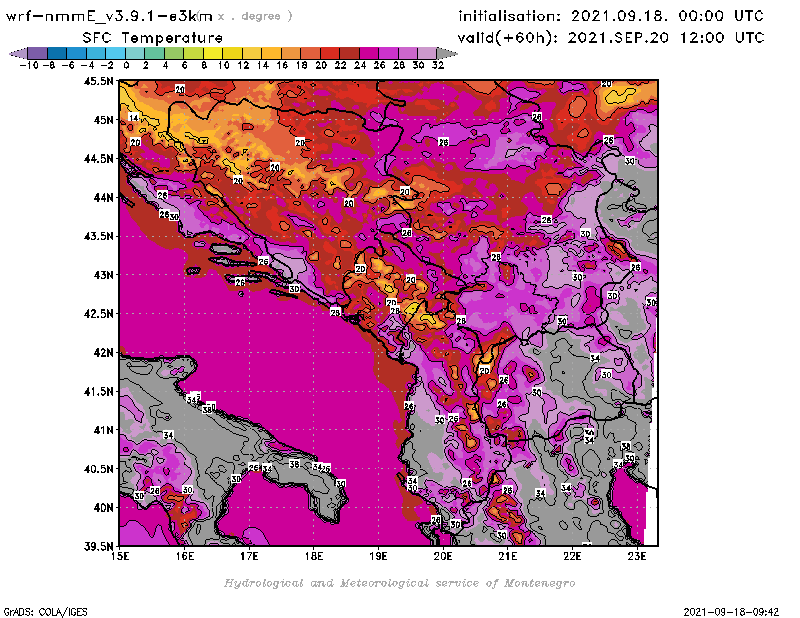Click the 'initialisation: 2021.09.18. 00:00 UTC' line
This screenshot has height=618, width=800.
pyautogui.click(x=611, y=16)
